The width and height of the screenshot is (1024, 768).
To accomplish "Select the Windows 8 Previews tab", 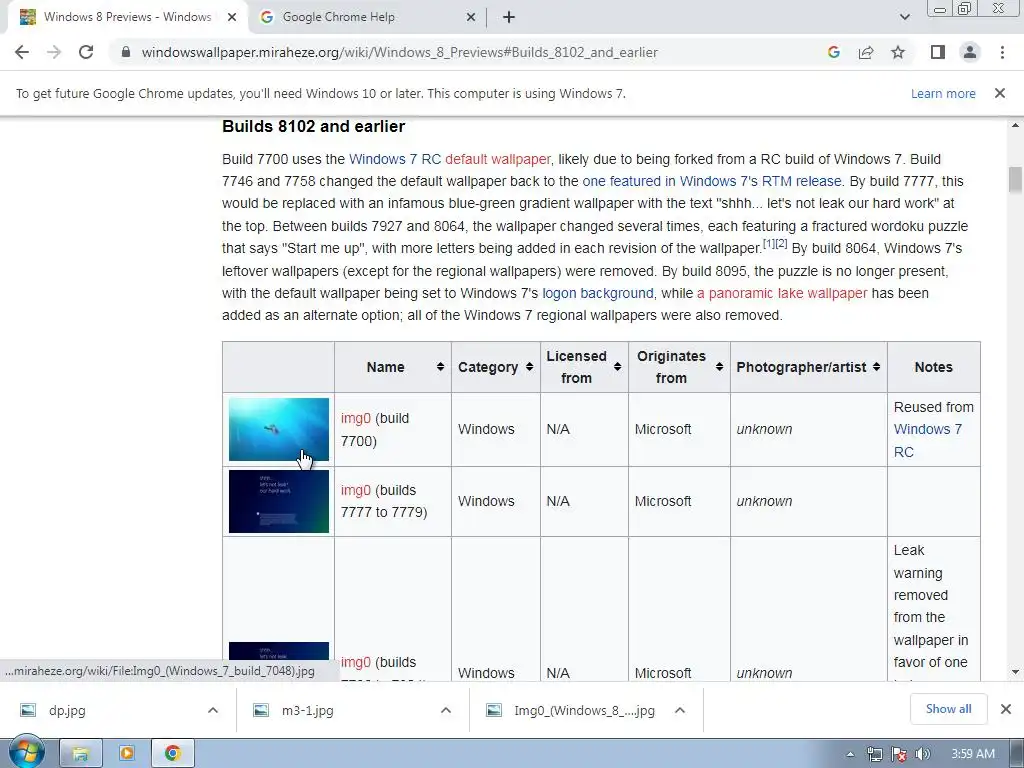I will point(127,17).
